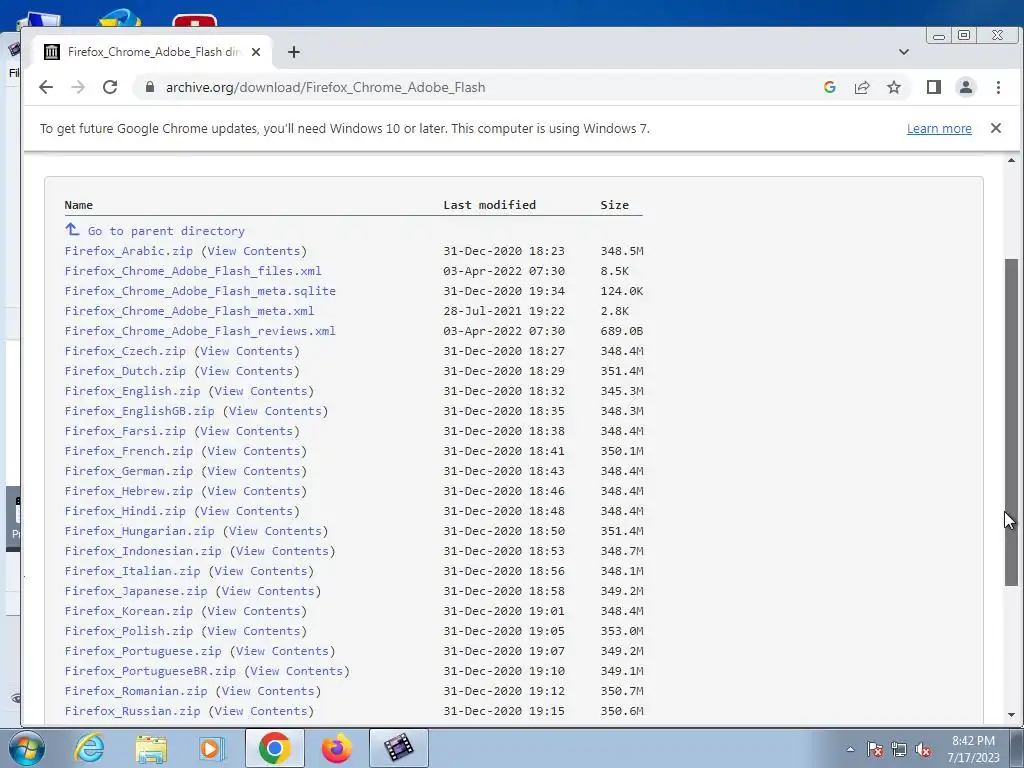Open Firefox_Chrome_Adobe_Flash_meta.sqlite
1024x768 pixels.
click(x=200, y=291)
